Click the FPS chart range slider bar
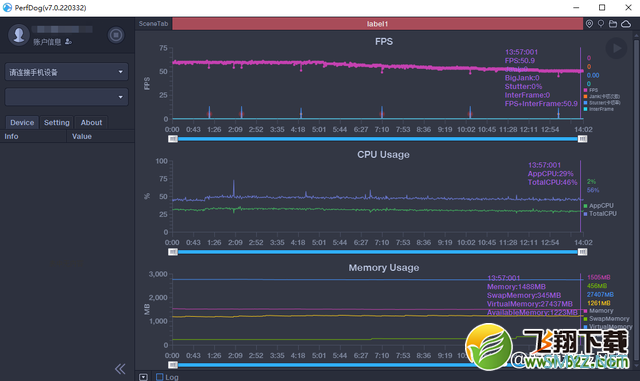The width and height of the screenshot is (640, 381). 378,139
